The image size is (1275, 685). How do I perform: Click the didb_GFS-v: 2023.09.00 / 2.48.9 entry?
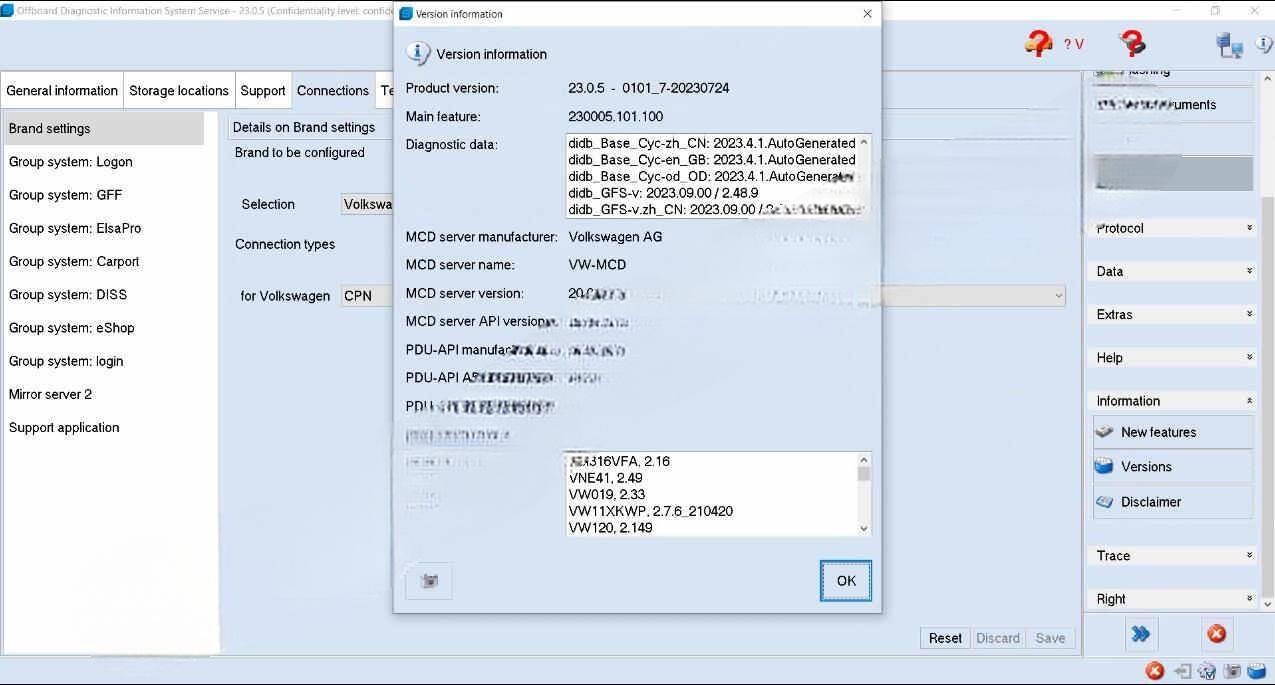point(663,193)
